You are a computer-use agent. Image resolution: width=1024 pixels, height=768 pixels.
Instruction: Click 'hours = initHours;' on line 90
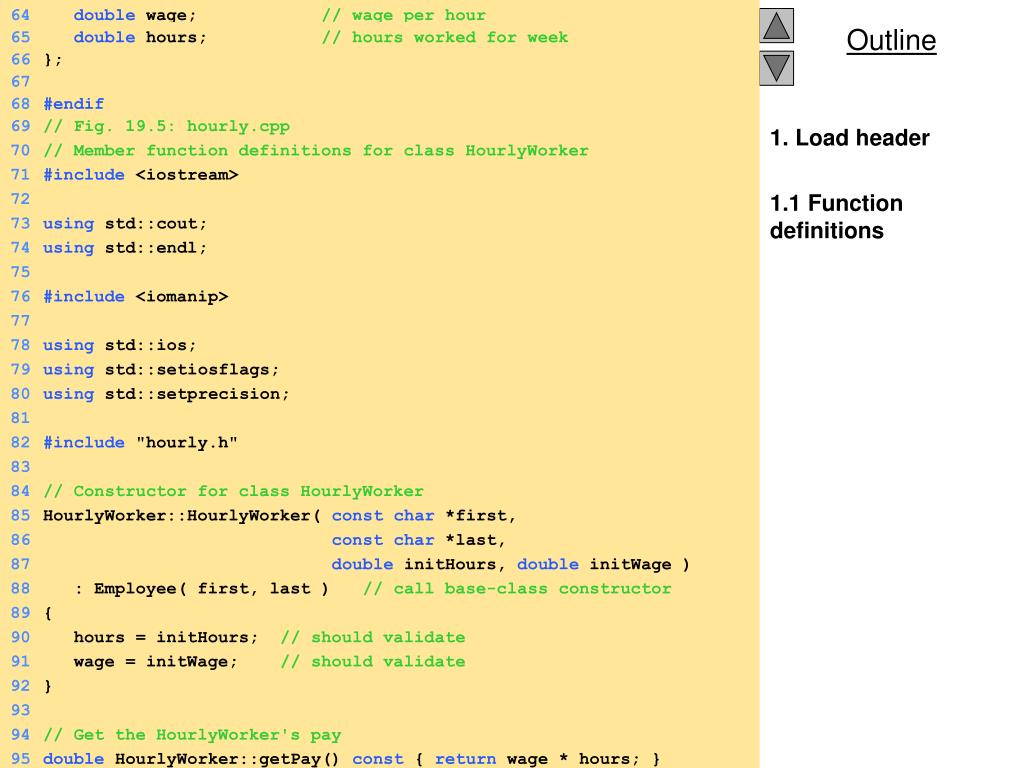pos(166,637)
